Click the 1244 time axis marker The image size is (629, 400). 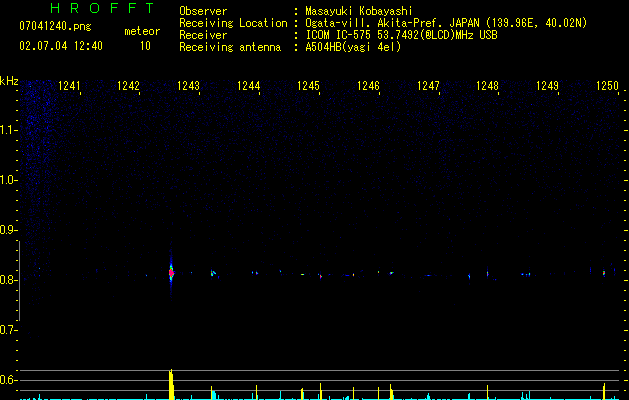pyautogui.click(x=248, y=86)
